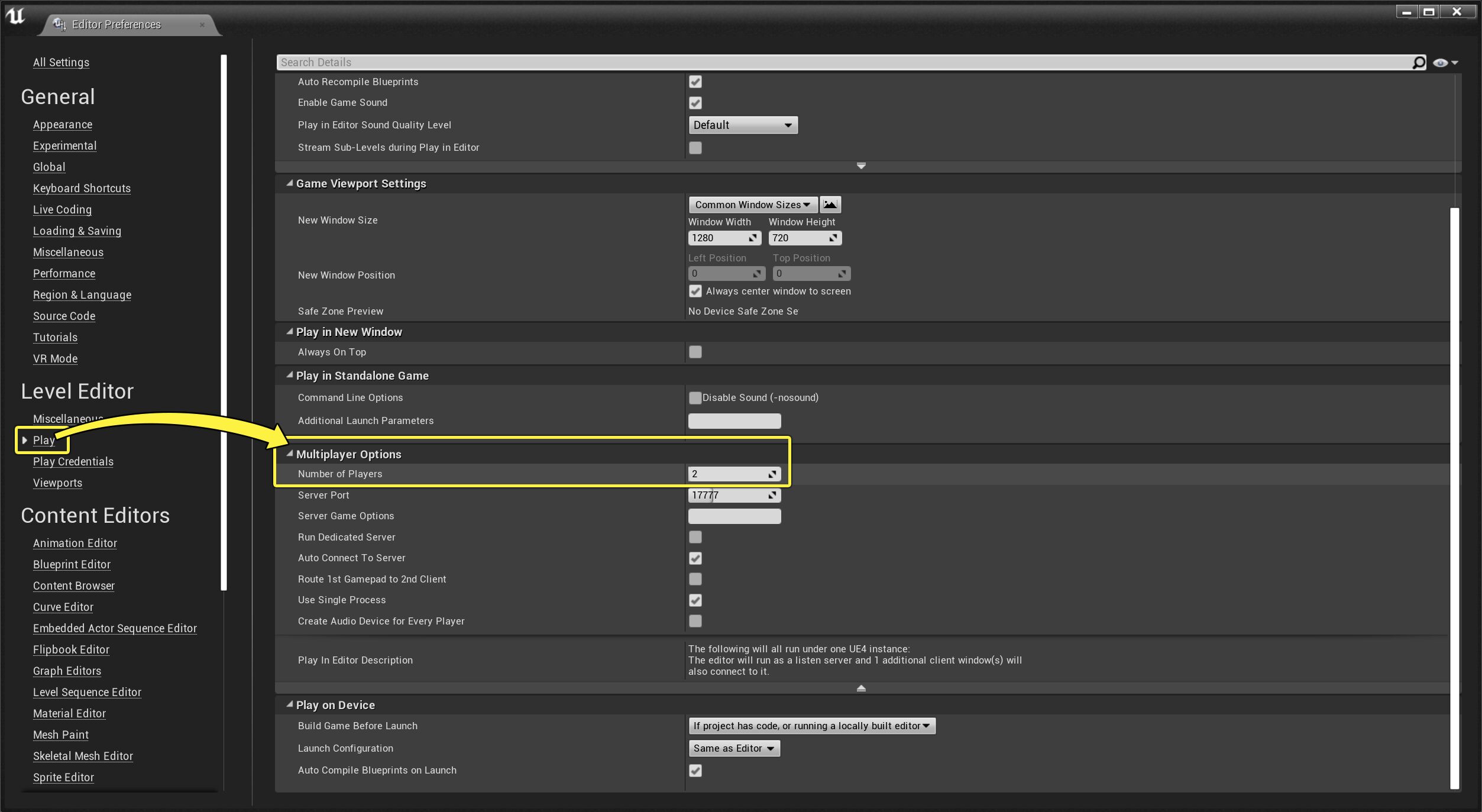The height and width of the screenshot is (812, 1482).
Task: Open Blueprint Editor settings page
Action: click(x=72, y=565)
